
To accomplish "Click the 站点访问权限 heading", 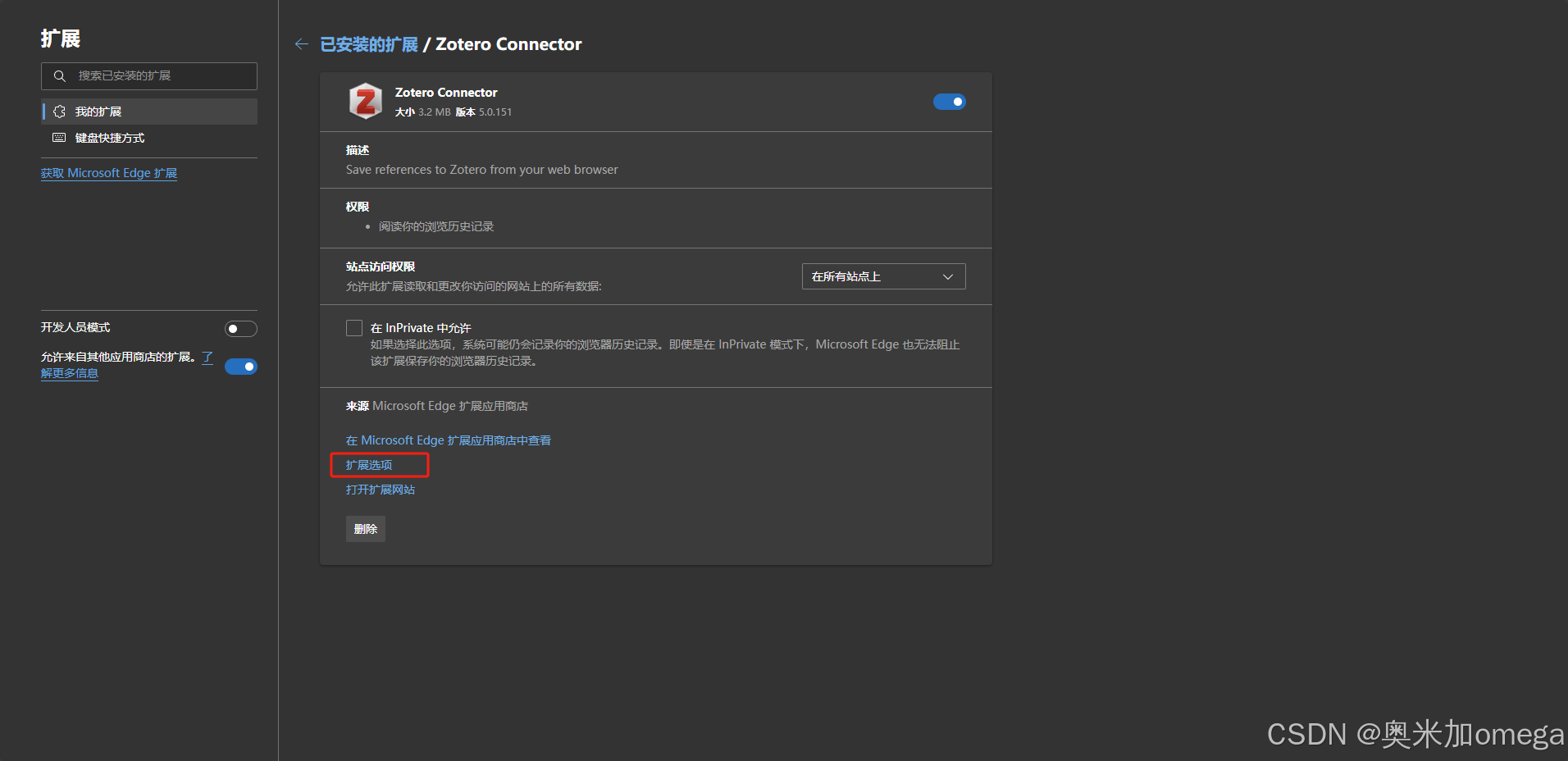I will click(x=381, y=267).
